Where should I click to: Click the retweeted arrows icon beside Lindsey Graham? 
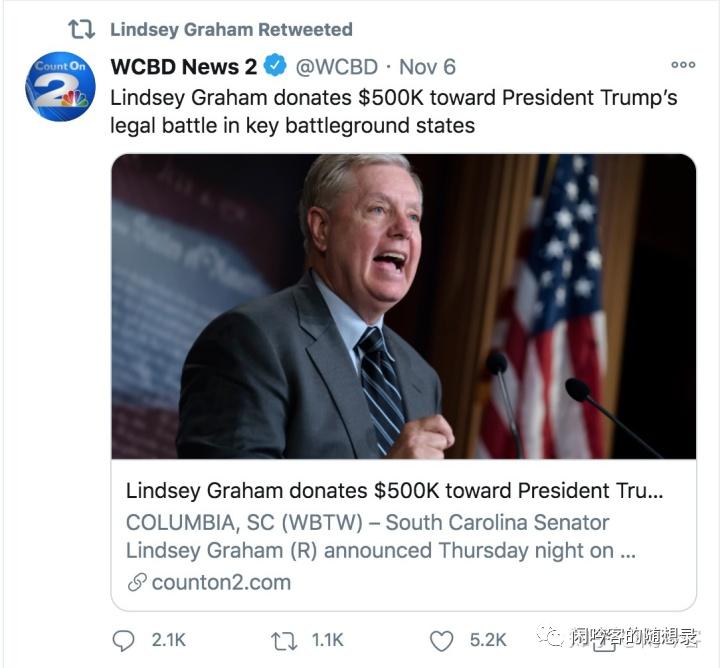tap(82, 29)
